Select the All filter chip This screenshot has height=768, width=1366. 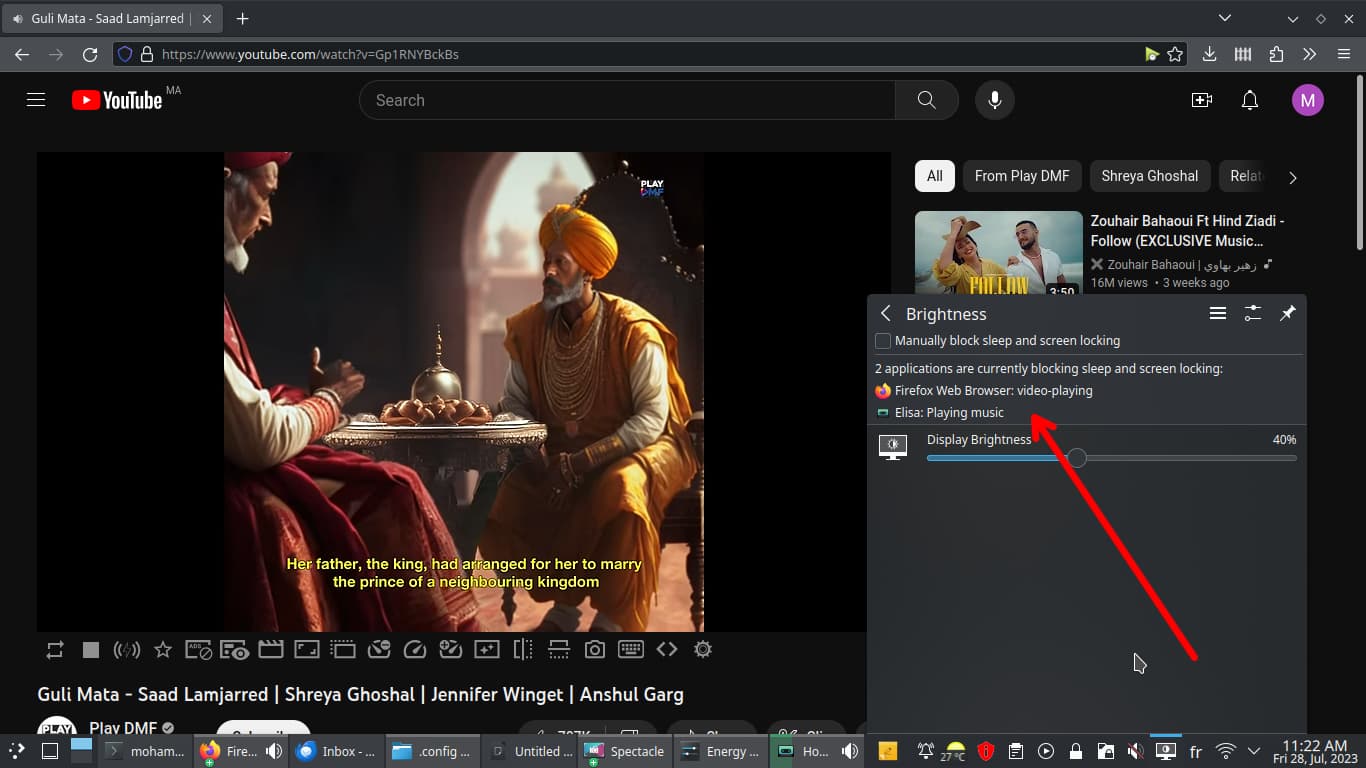click(x=935, y=176)
